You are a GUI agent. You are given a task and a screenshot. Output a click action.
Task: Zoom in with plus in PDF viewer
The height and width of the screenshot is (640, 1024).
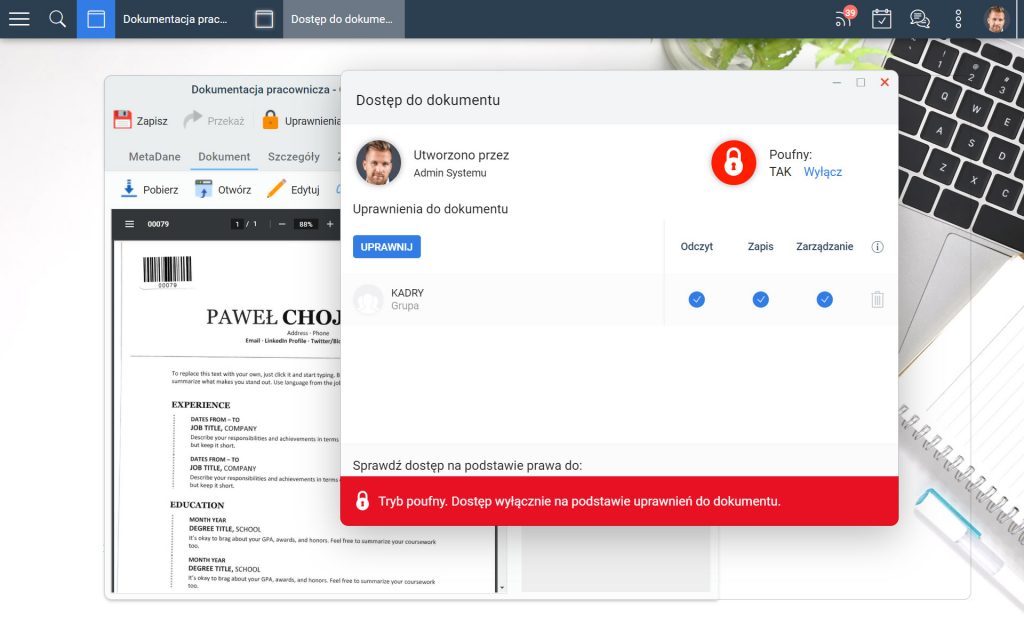(330, 224)
